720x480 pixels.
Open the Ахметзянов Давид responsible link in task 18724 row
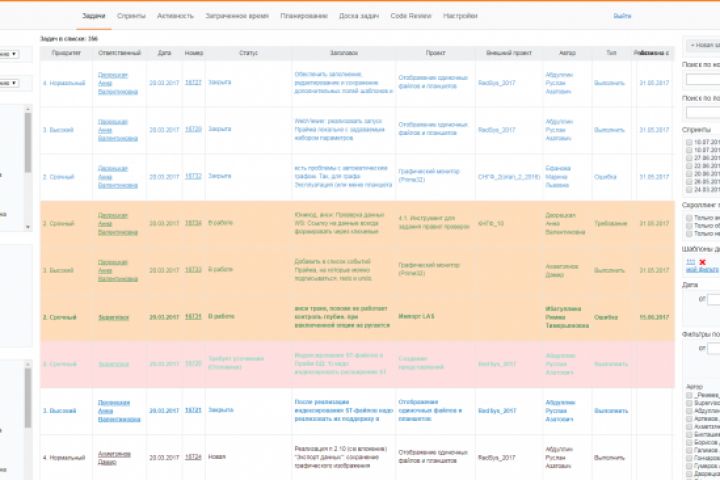114,458
